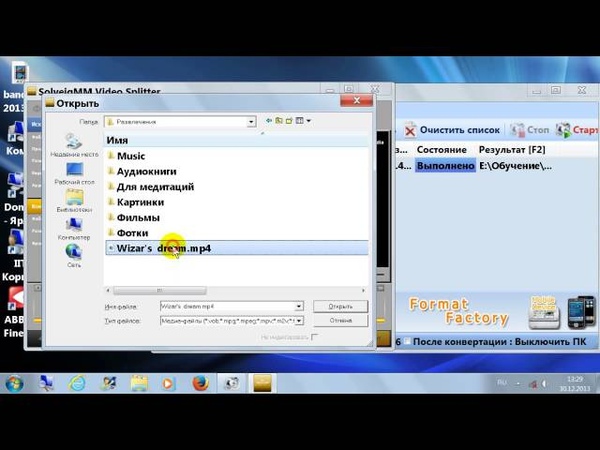Open the Тип файлов filter dropdown

pyautogui.click(x=298, y=321)
